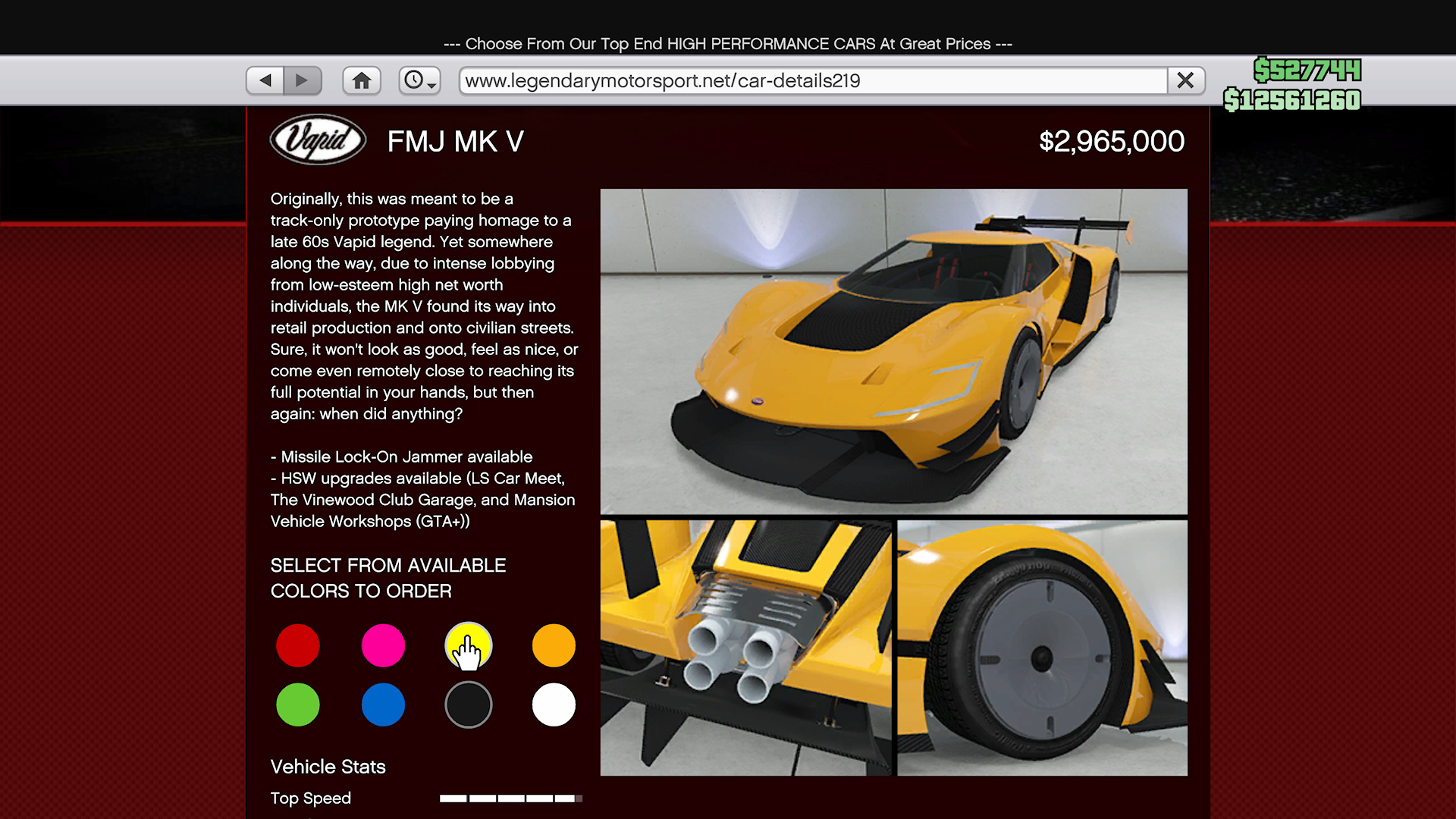Pick the yellow color swatch
Screen dimensions: 1456x819
[468, 645]
